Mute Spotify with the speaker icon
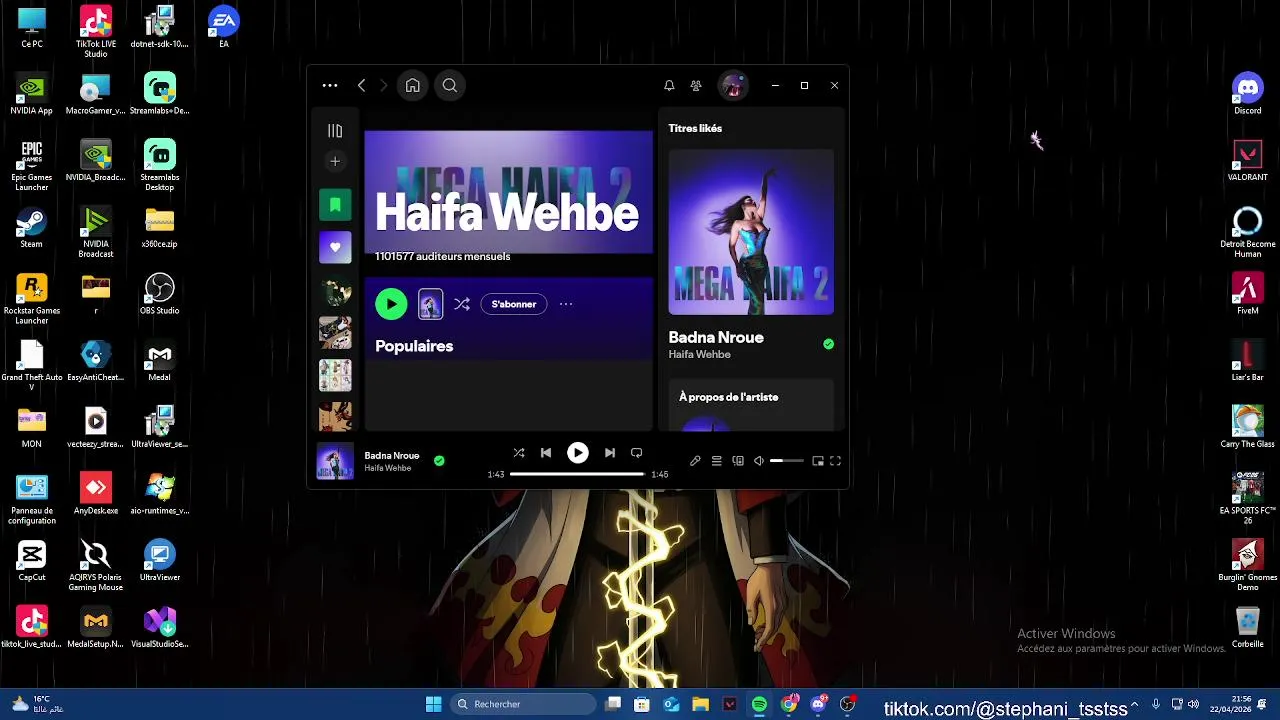1280x720 pixels. 759,461
